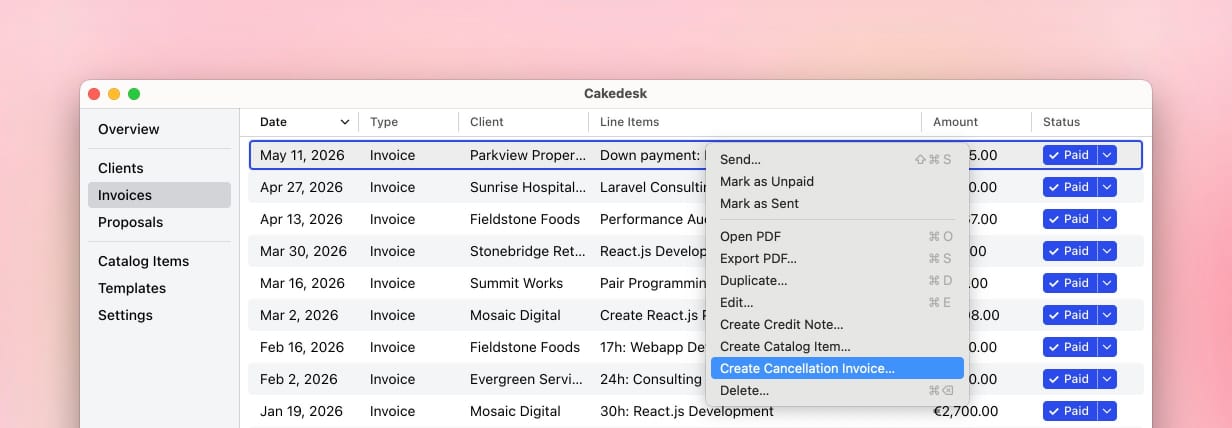
Task: Open status dropdown arrow for Feb 2, 2026 row
Action: point(1107,379)
